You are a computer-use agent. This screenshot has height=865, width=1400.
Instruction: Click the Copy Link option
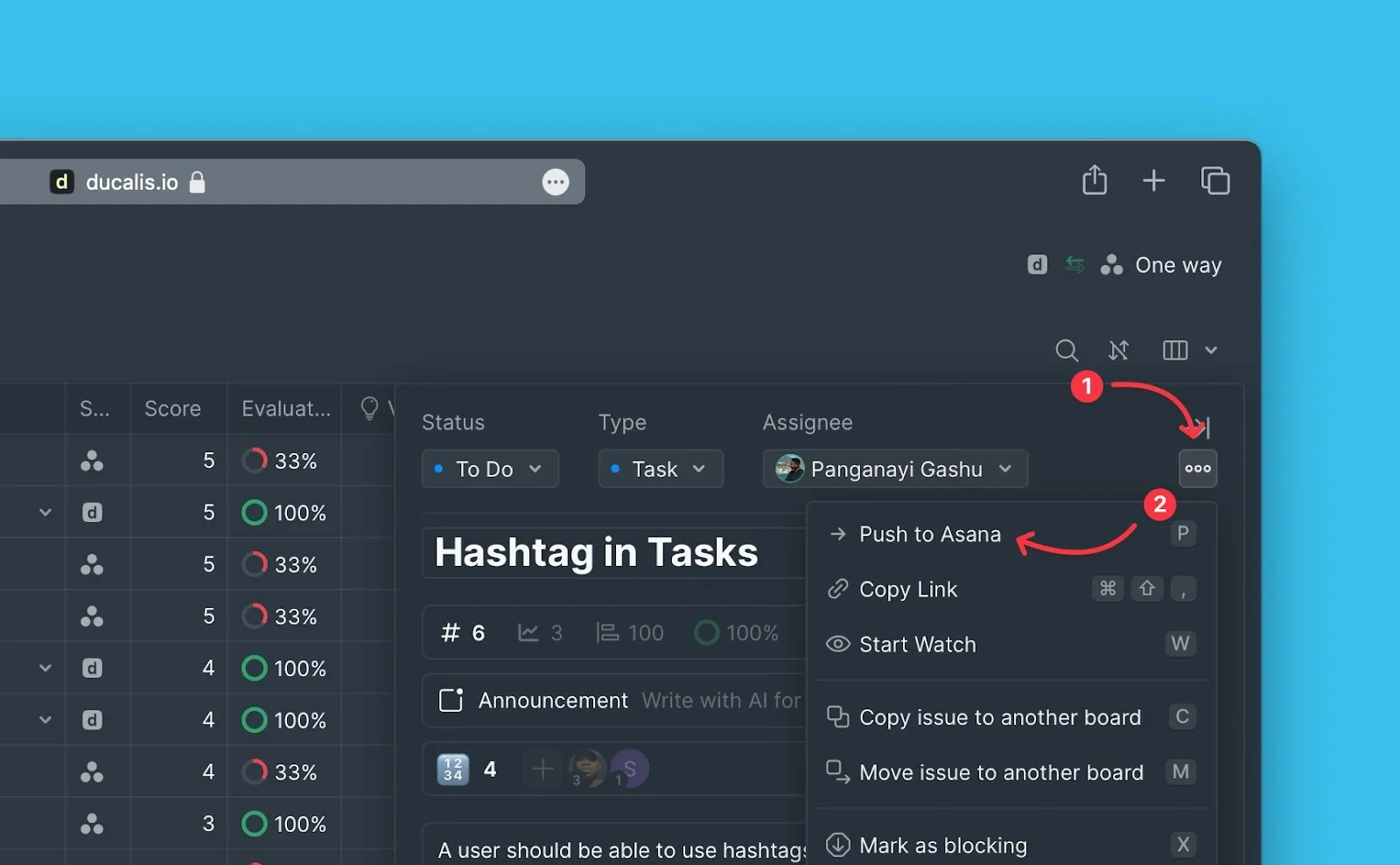pos(907,589)
